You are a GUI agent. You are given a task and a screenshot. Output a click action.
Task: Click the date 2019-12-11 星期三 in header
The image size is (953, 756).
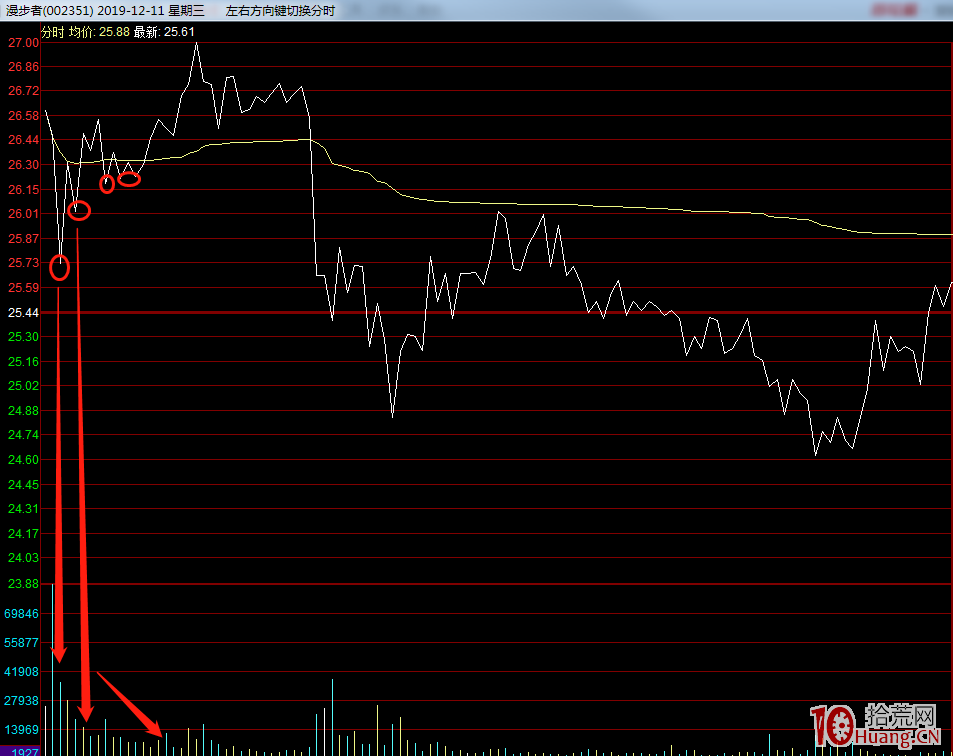[151, 10]
